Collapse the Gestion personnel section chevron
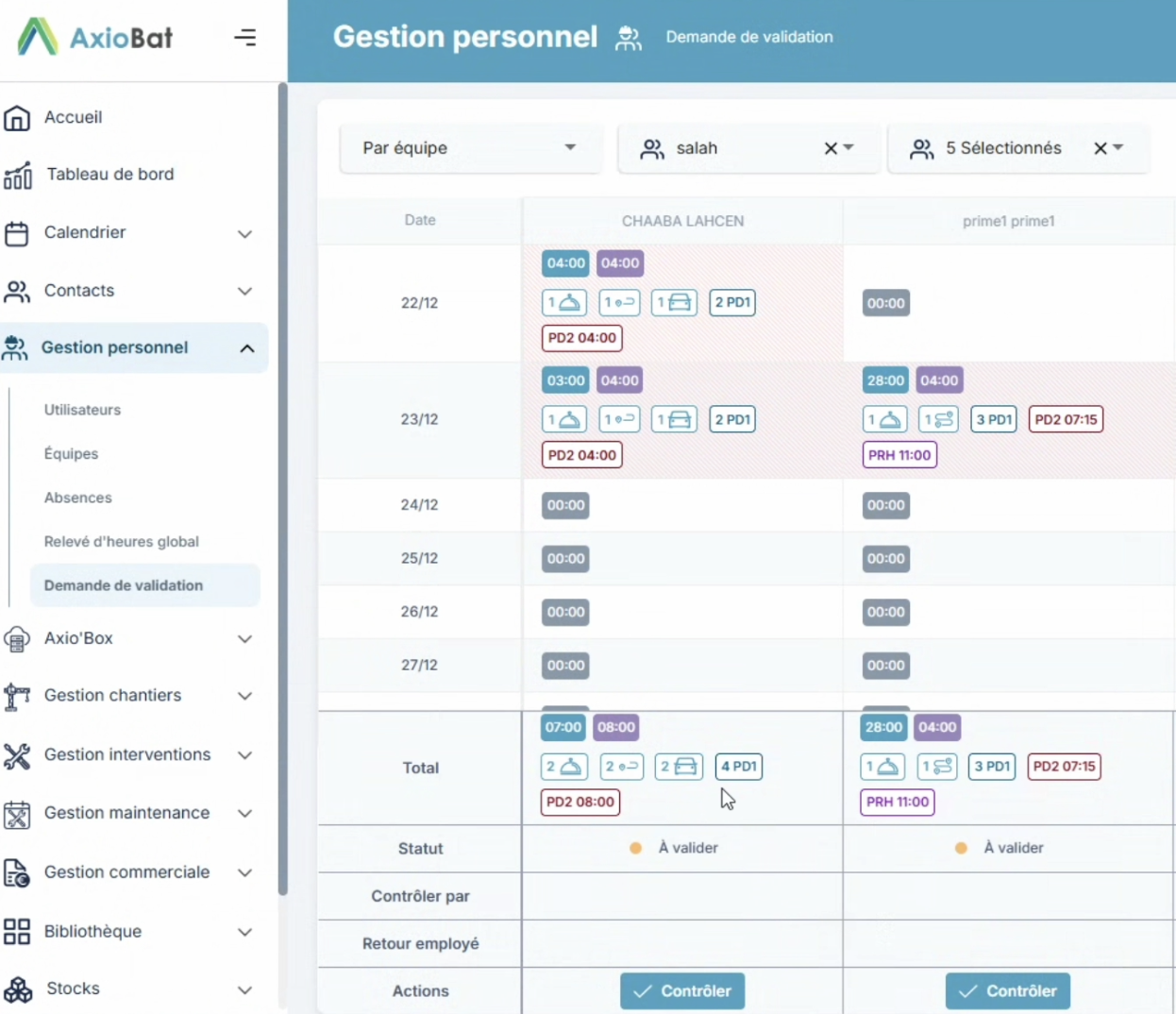1176x1014 pixels. coord(246,348)
